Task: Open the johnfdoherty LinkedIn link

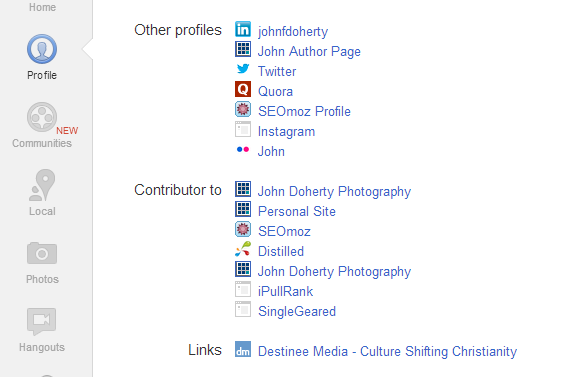Action: pos(293,31)
